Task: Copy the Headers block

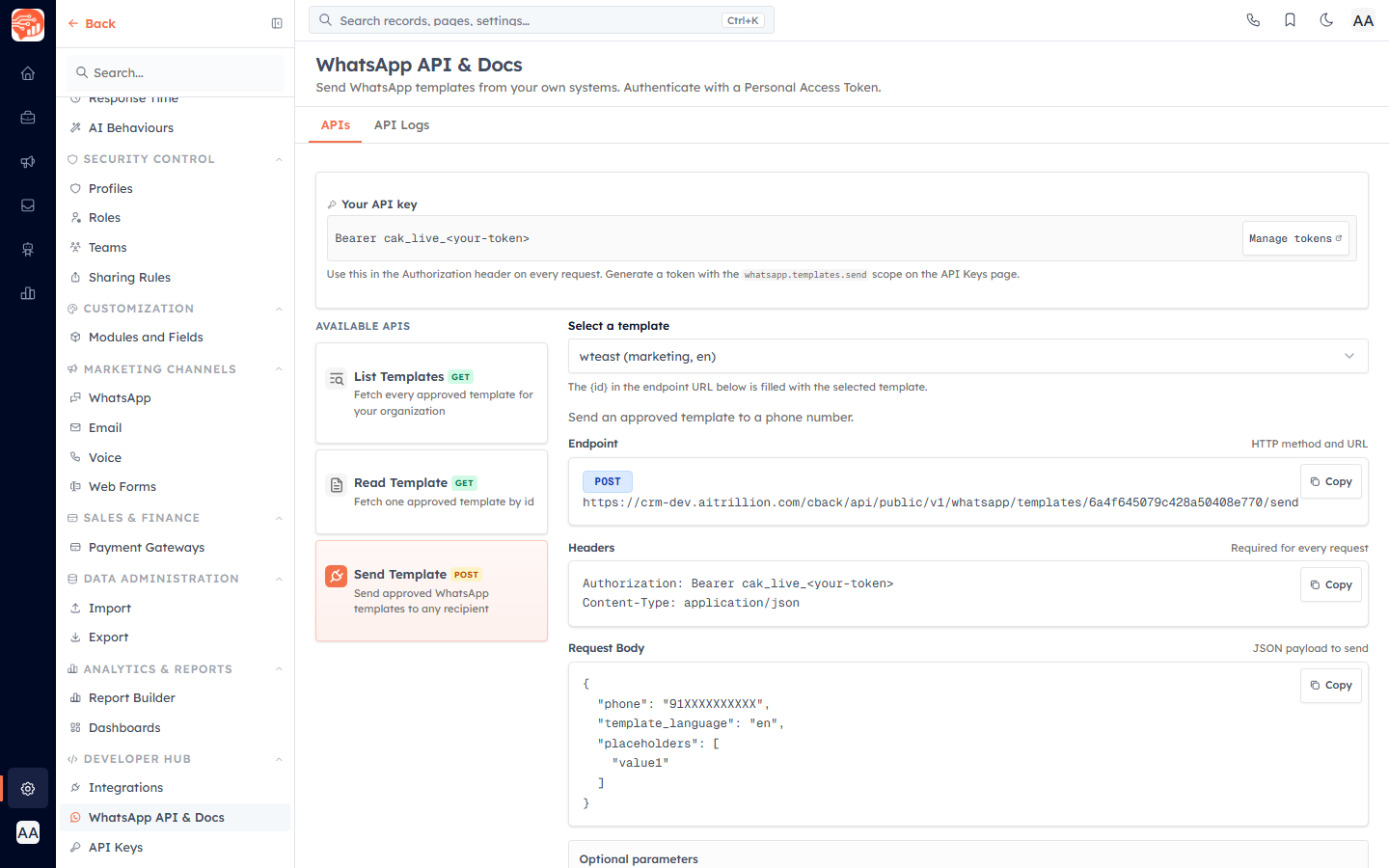Action: pos(1330,584)
